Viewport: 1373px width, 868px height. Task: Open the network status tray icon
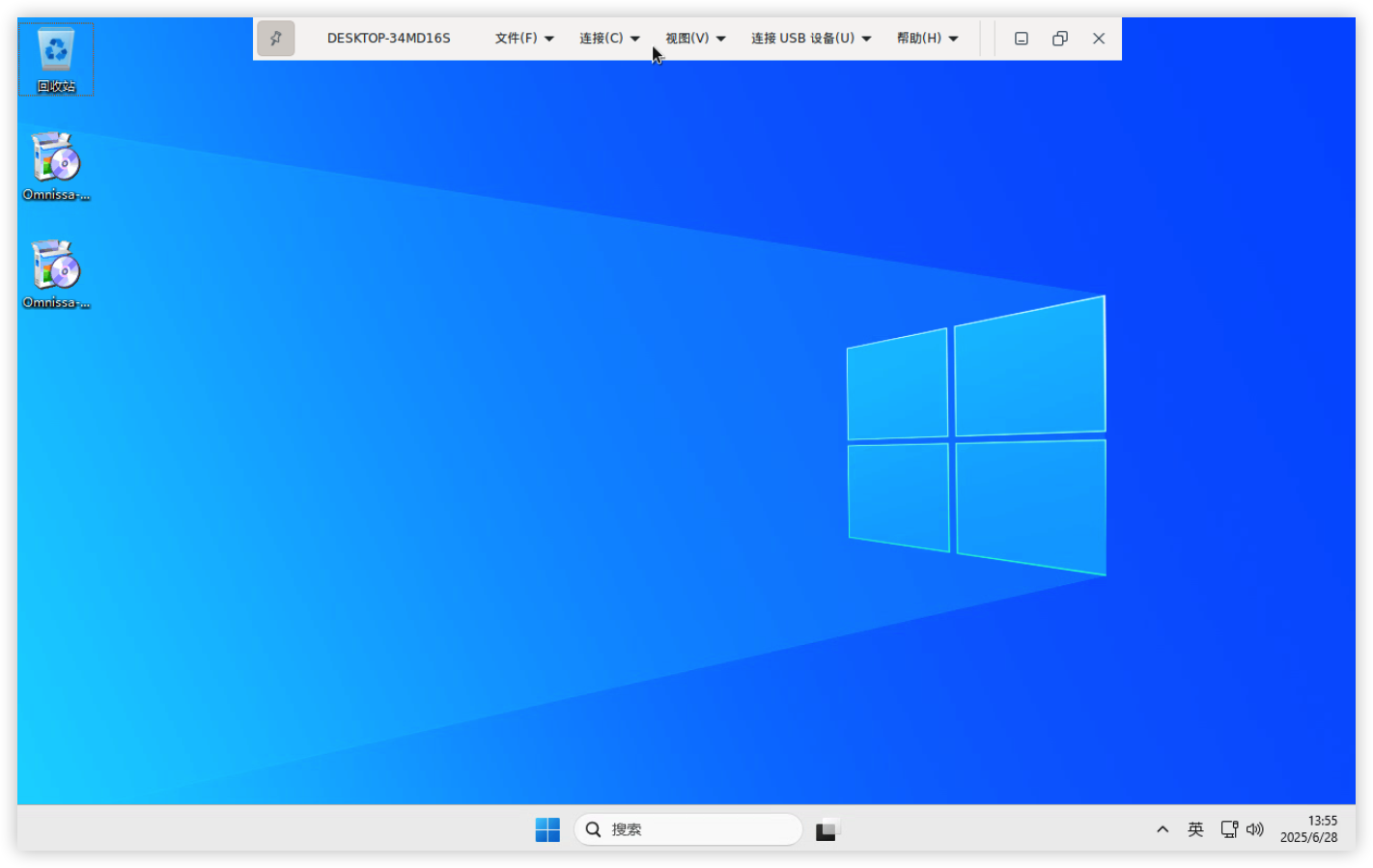pos(1229,829)
